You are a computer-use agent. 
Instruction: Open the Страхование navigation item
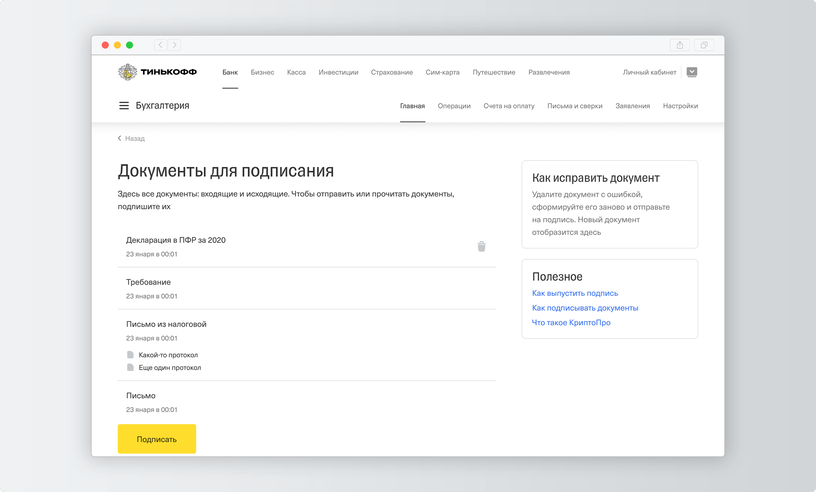pyautogui.click(x=392, y=72)
